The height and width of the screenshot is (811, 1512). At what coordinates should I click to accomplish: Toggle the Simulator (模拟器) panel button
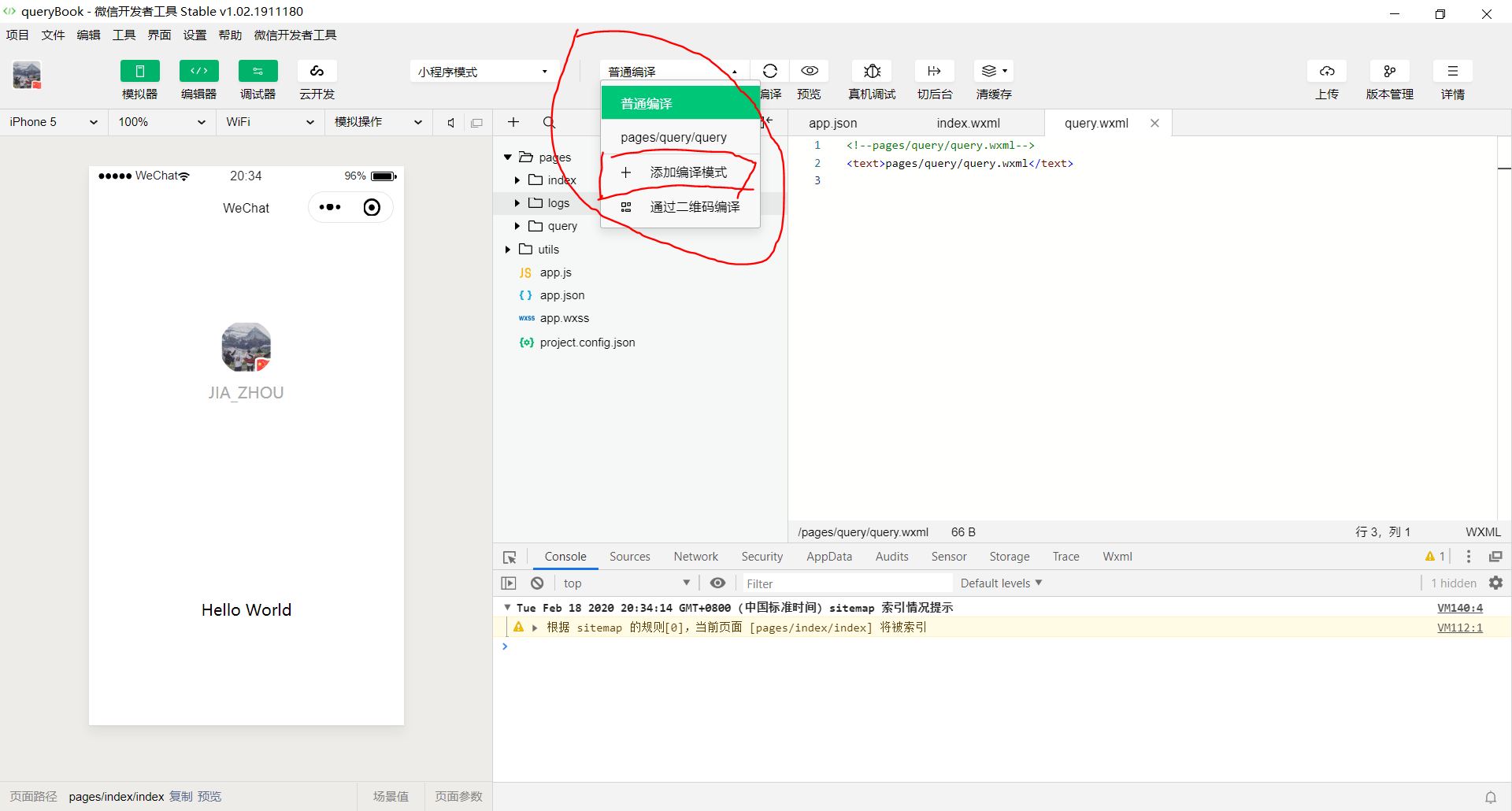pos(140,71)
